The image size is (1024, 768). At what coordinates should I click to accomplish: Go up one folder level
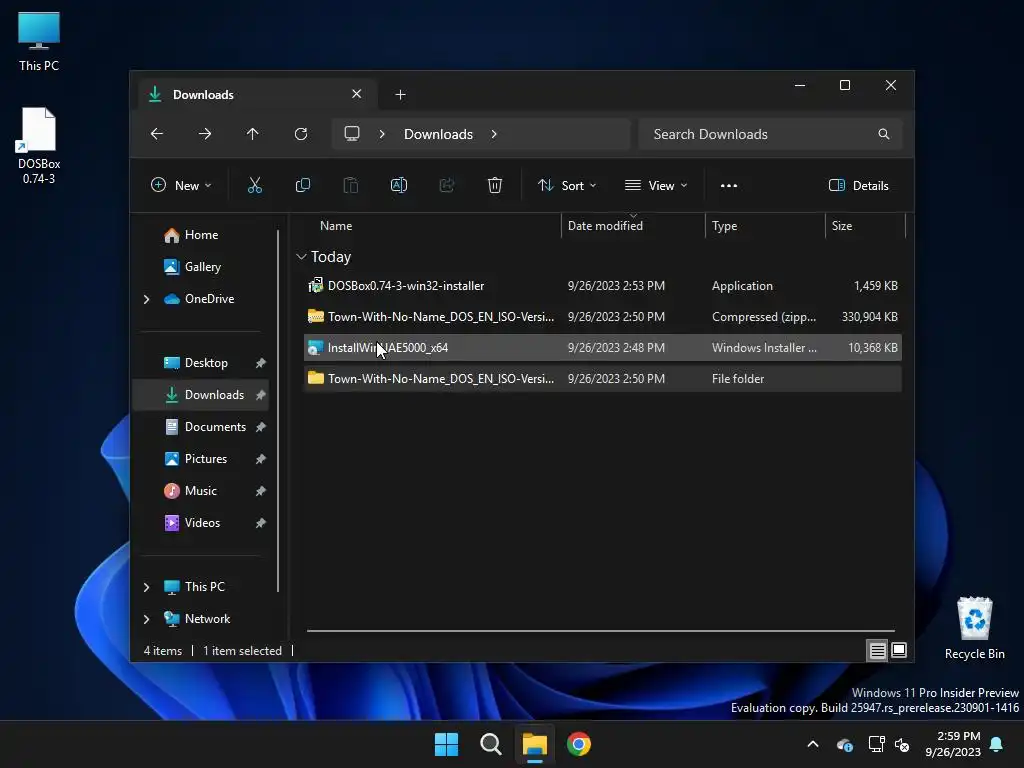(253, 134)
